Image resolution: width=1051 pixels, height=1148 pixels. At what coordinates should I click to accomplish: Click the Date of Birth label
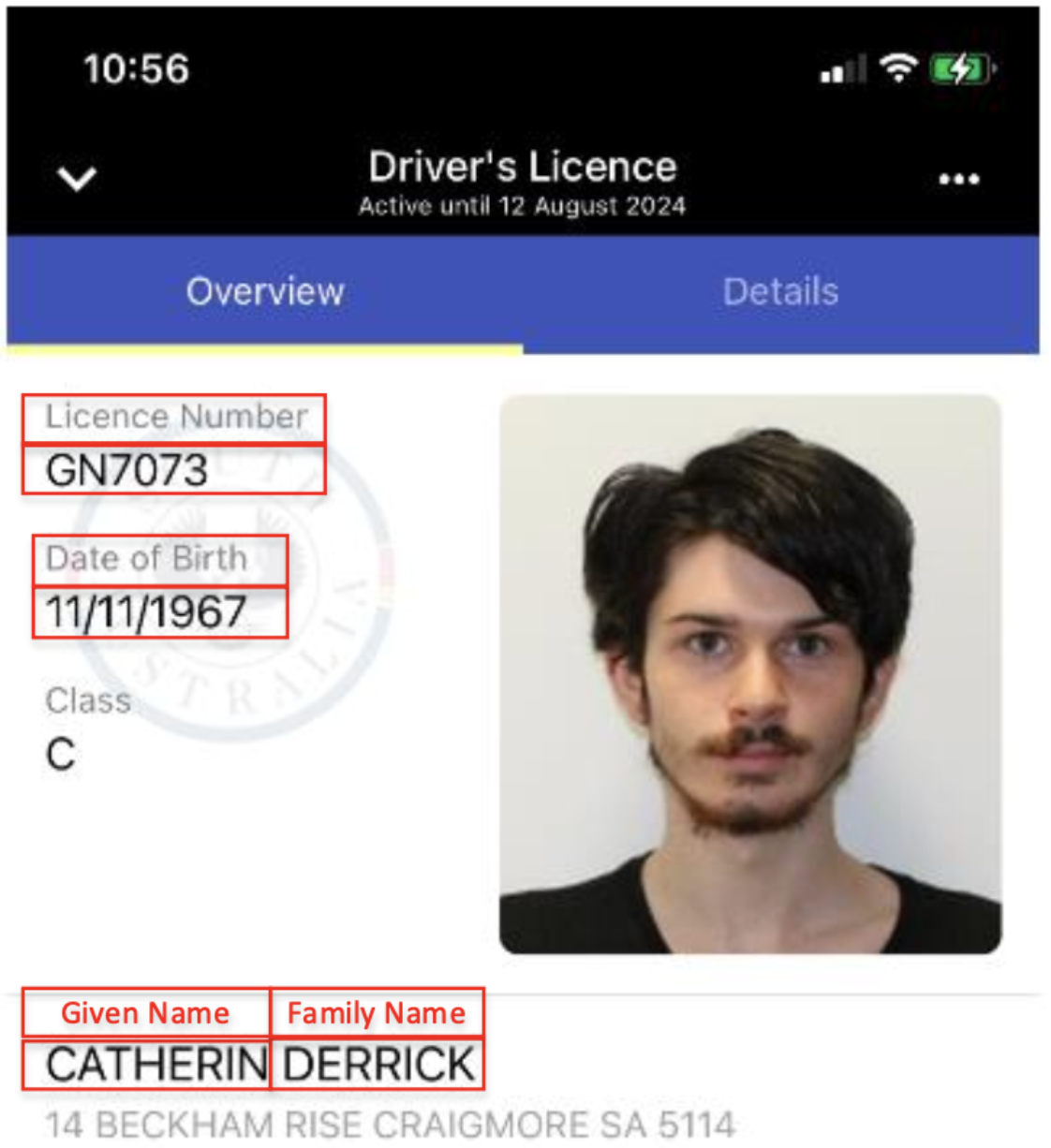(146, 559)
